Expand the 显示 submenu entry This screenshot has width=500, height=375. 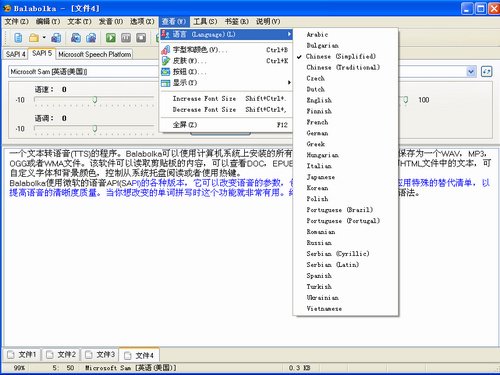pyautogui.click(x=226, y=83)
